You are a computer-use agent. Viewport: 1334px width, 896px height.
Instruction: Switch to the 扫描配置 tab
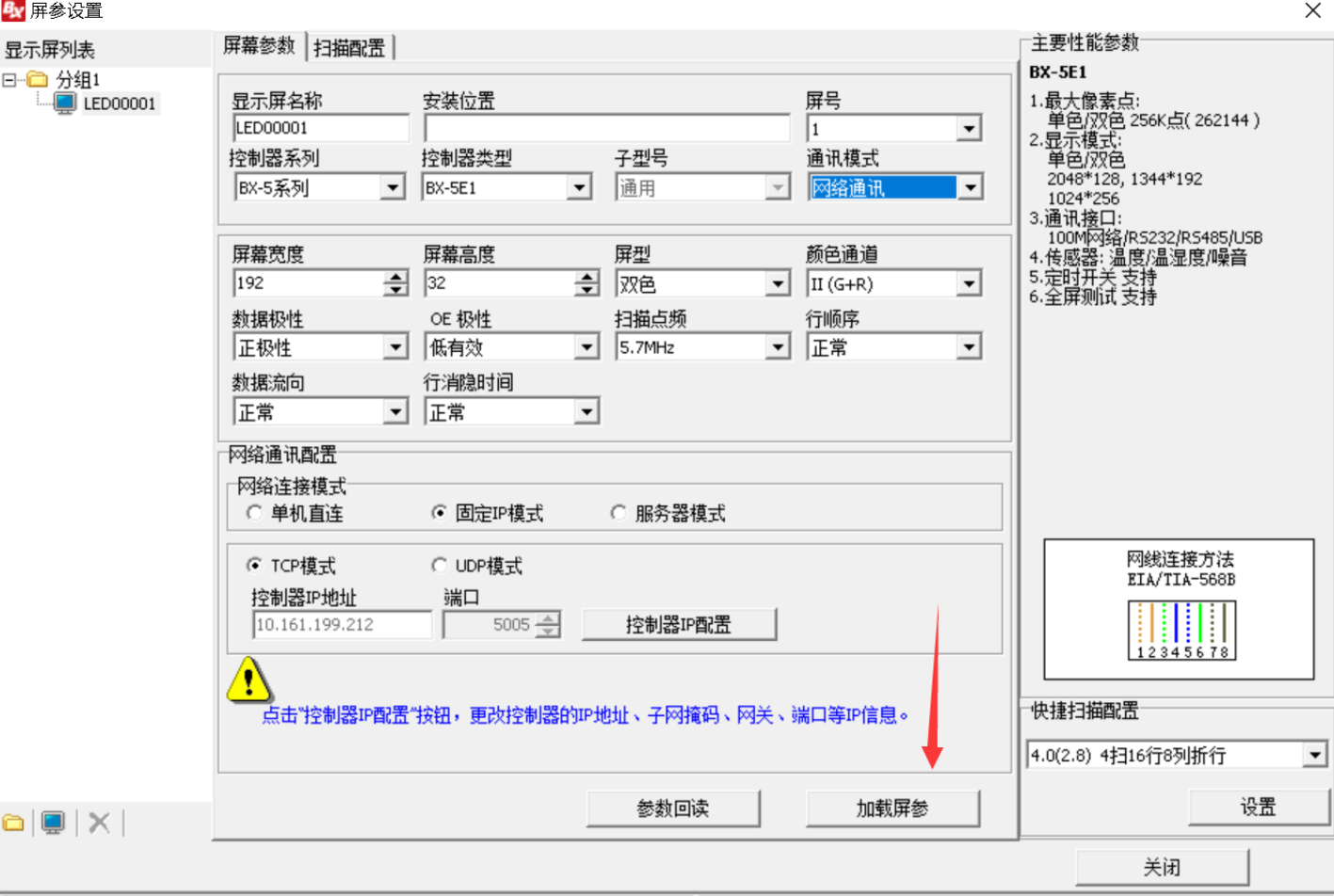tap(349, 48)
